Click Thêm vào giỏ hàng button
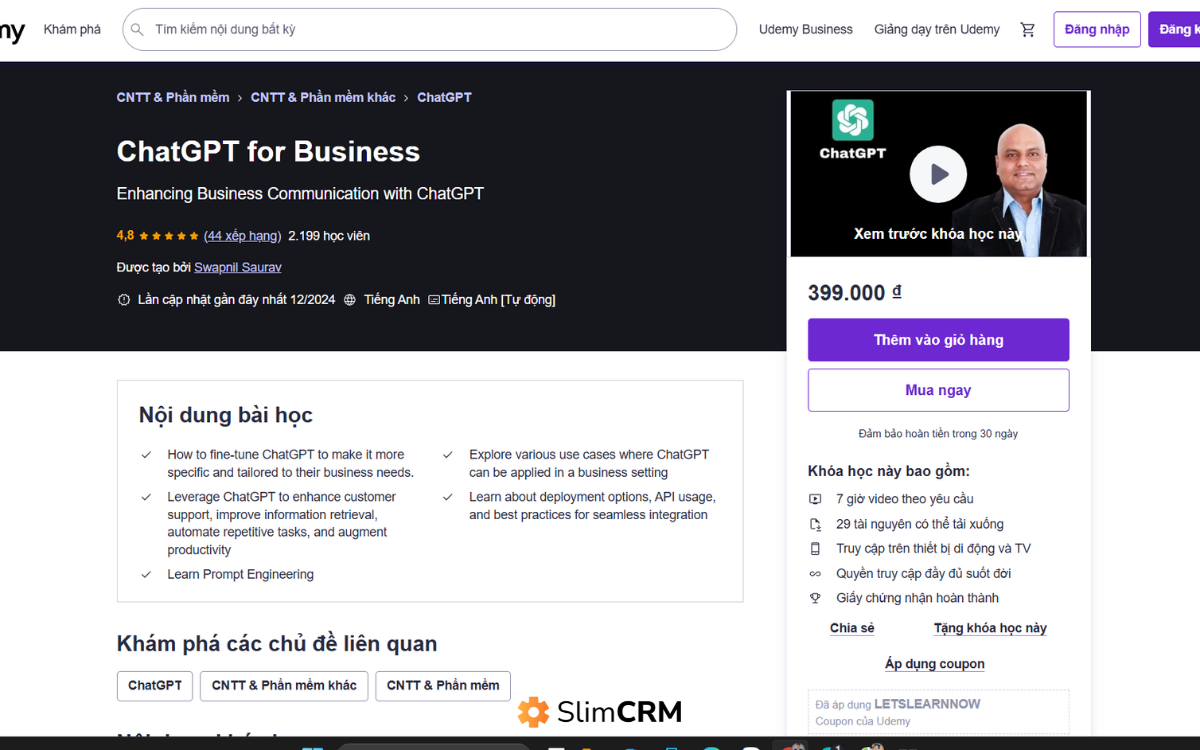The image size is (1200, 750). 938,340
